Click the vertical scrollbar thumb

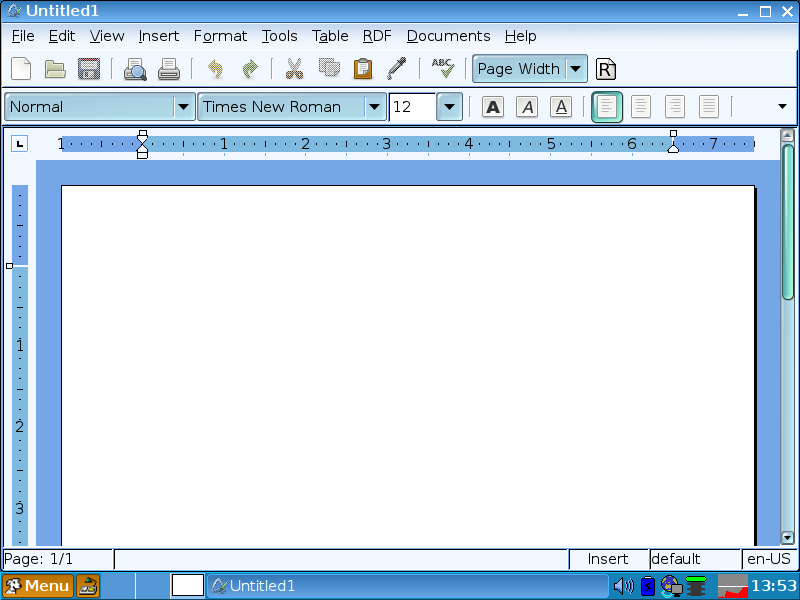[x=788, y=221]
